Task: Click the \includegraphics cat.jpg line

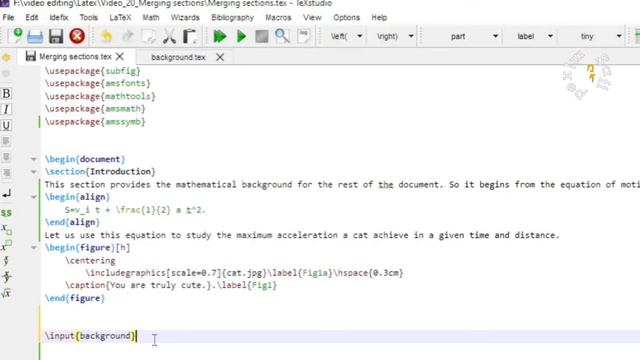Action: point(244,273)
